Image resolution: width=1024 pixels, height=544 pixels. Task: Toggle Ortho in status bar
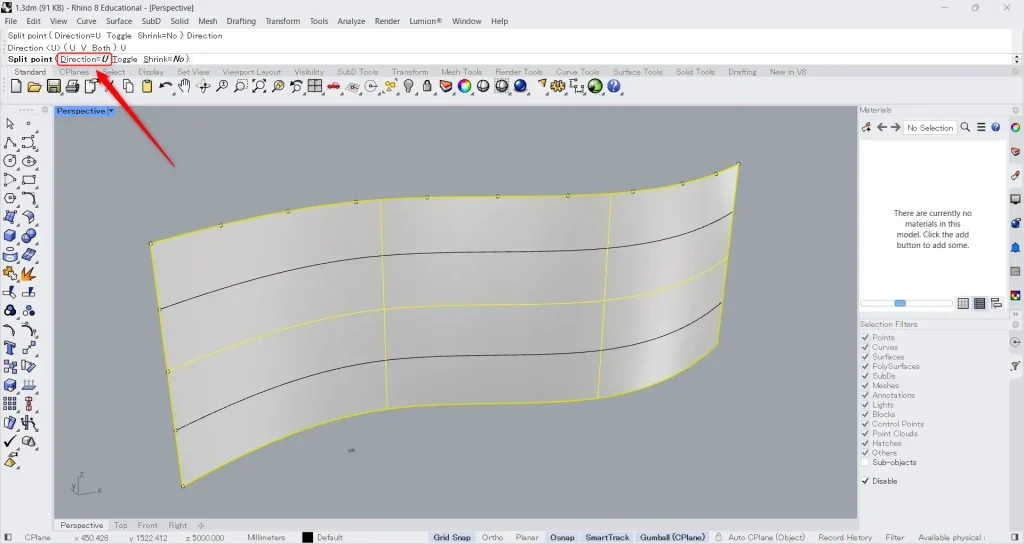coord(492,537)
